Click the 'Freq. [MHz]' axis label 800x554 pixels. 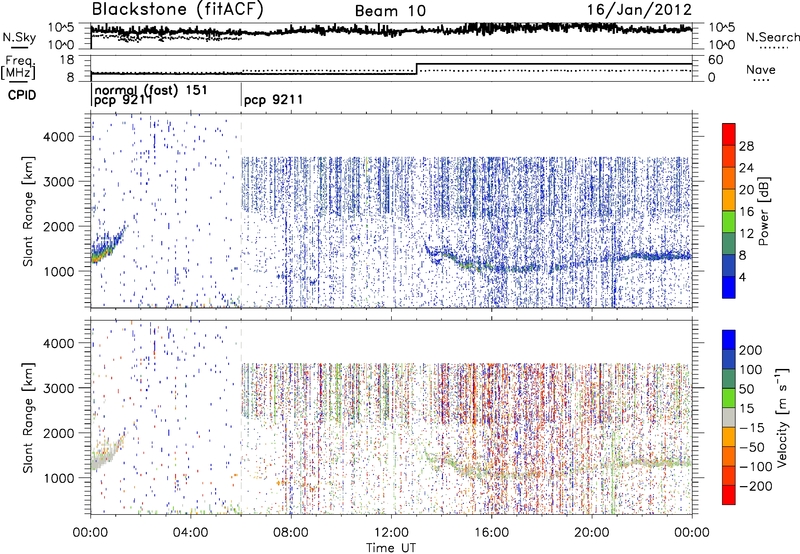pyautogui.click(x=18, y=67)
